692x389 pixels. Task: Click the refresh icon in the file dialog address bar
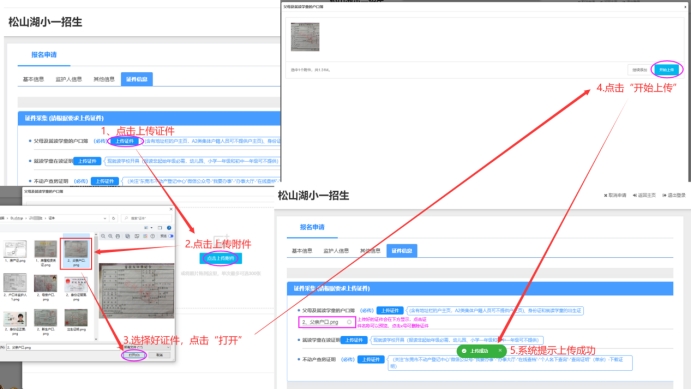[x=114, y=218]
